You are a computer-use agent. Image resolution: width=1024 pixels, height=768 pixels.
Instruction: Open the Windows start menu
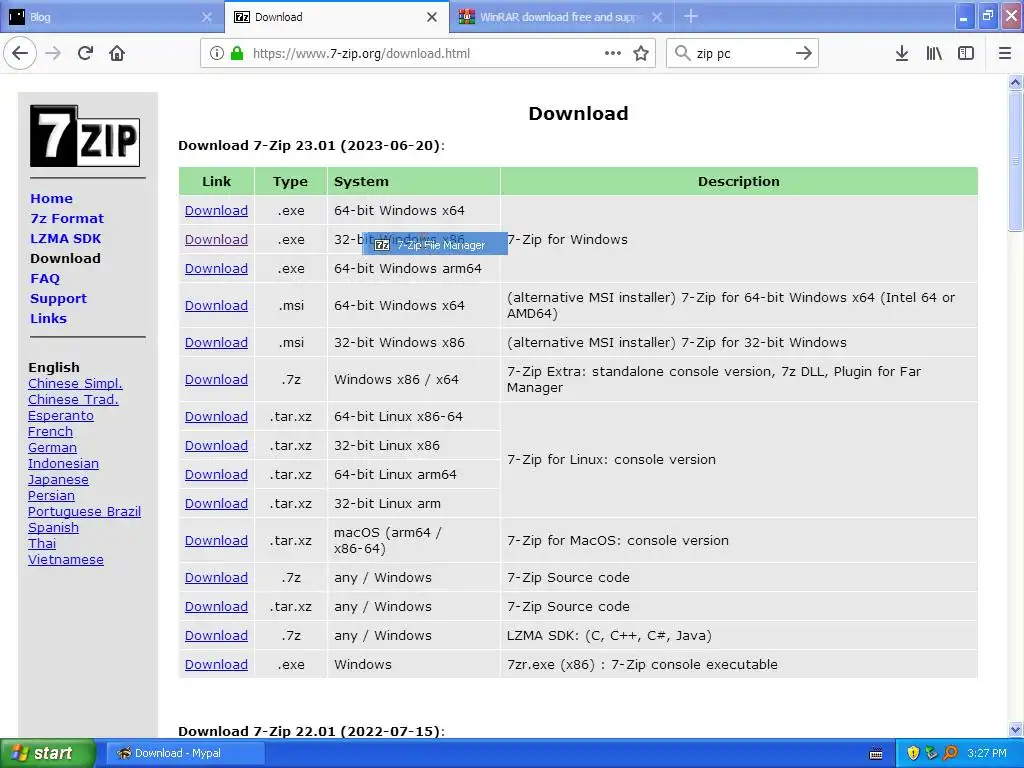pos(47,753)
